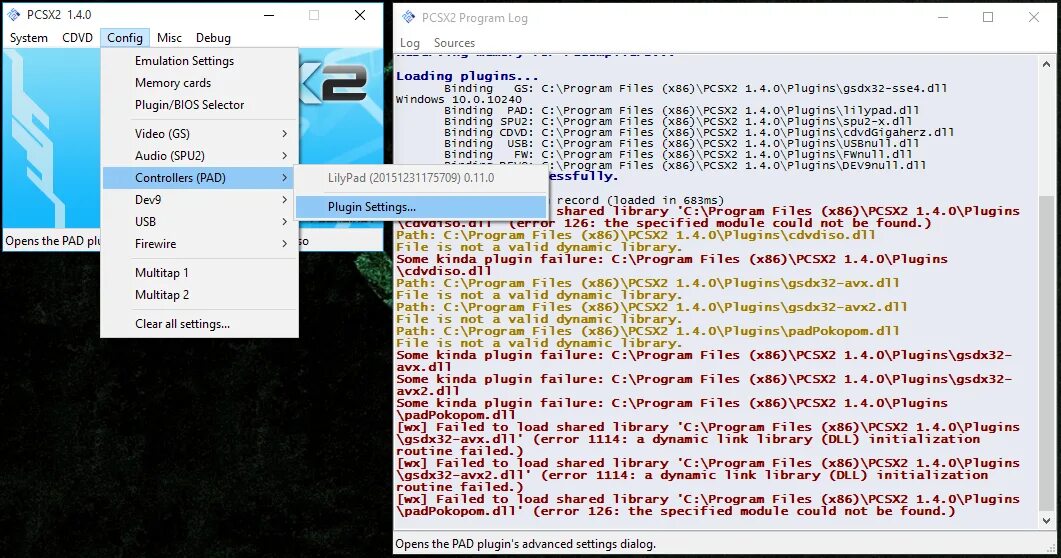The image size is (1061, 558).
Task: Open the Debug menu
Action: pos(213,38)
